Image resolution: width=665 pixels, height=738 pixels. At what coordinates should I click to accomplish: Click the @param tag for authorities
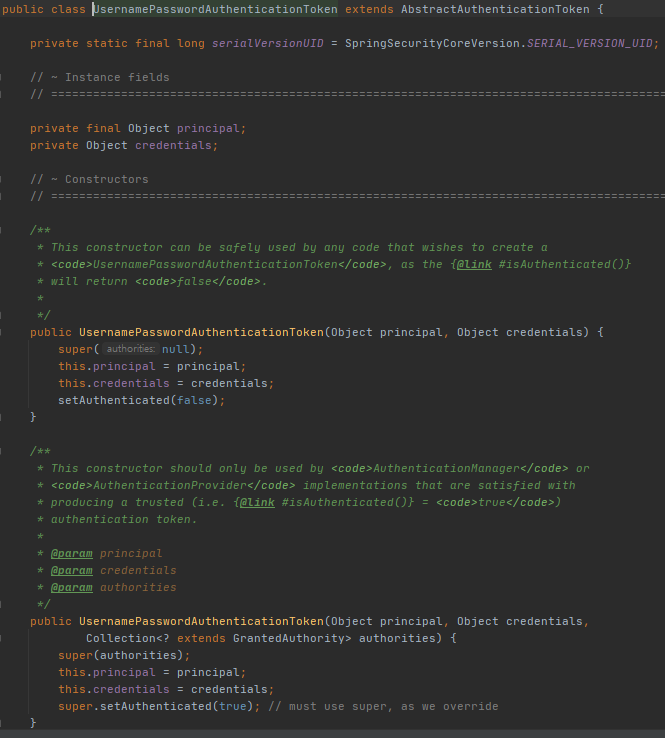[72, 587]
